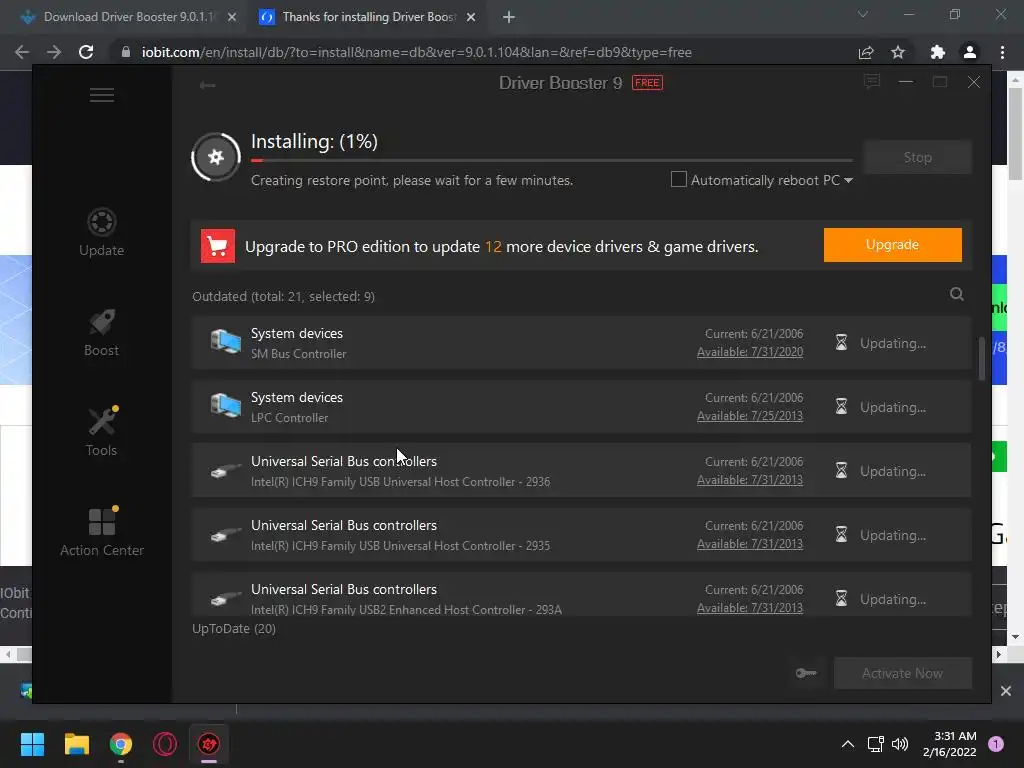Click Activate Now button
1024x768 pixels.
(x=903, y=673)
